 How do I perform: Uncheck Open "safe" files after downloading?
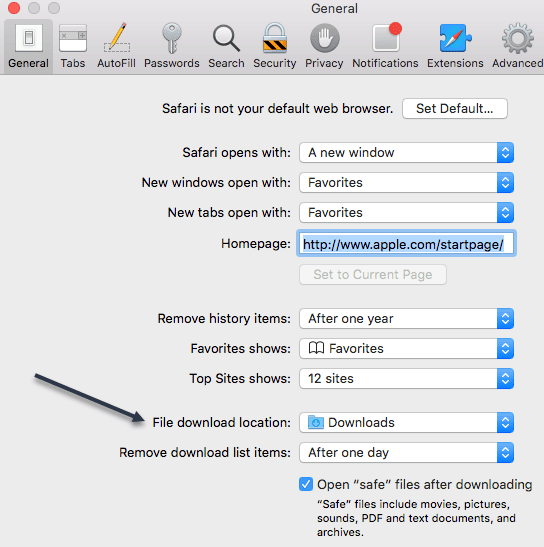pyautogui.click(x=306, y=484)
